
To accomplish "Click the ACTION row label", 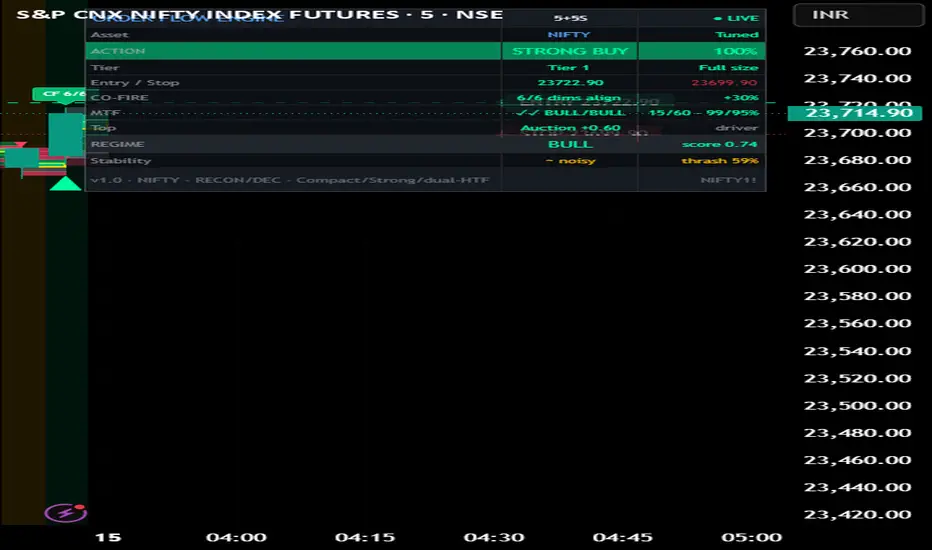I will [118, 51].
